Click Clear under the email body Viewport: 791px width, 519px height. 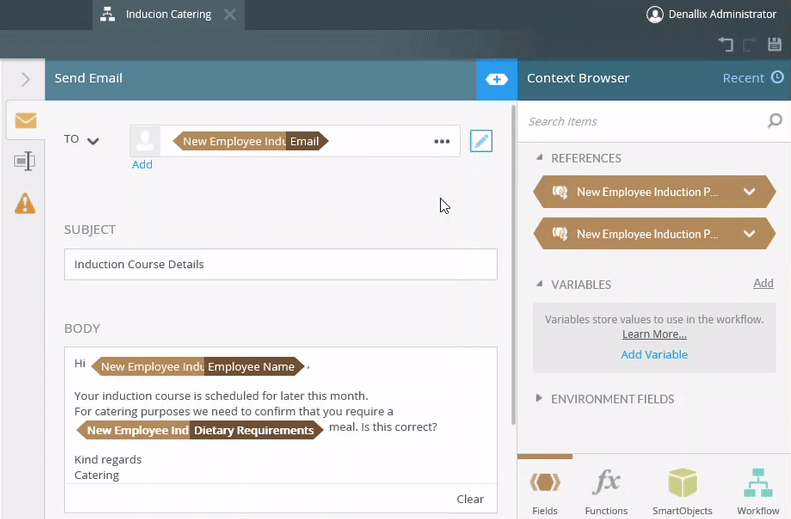click(470, 499)
